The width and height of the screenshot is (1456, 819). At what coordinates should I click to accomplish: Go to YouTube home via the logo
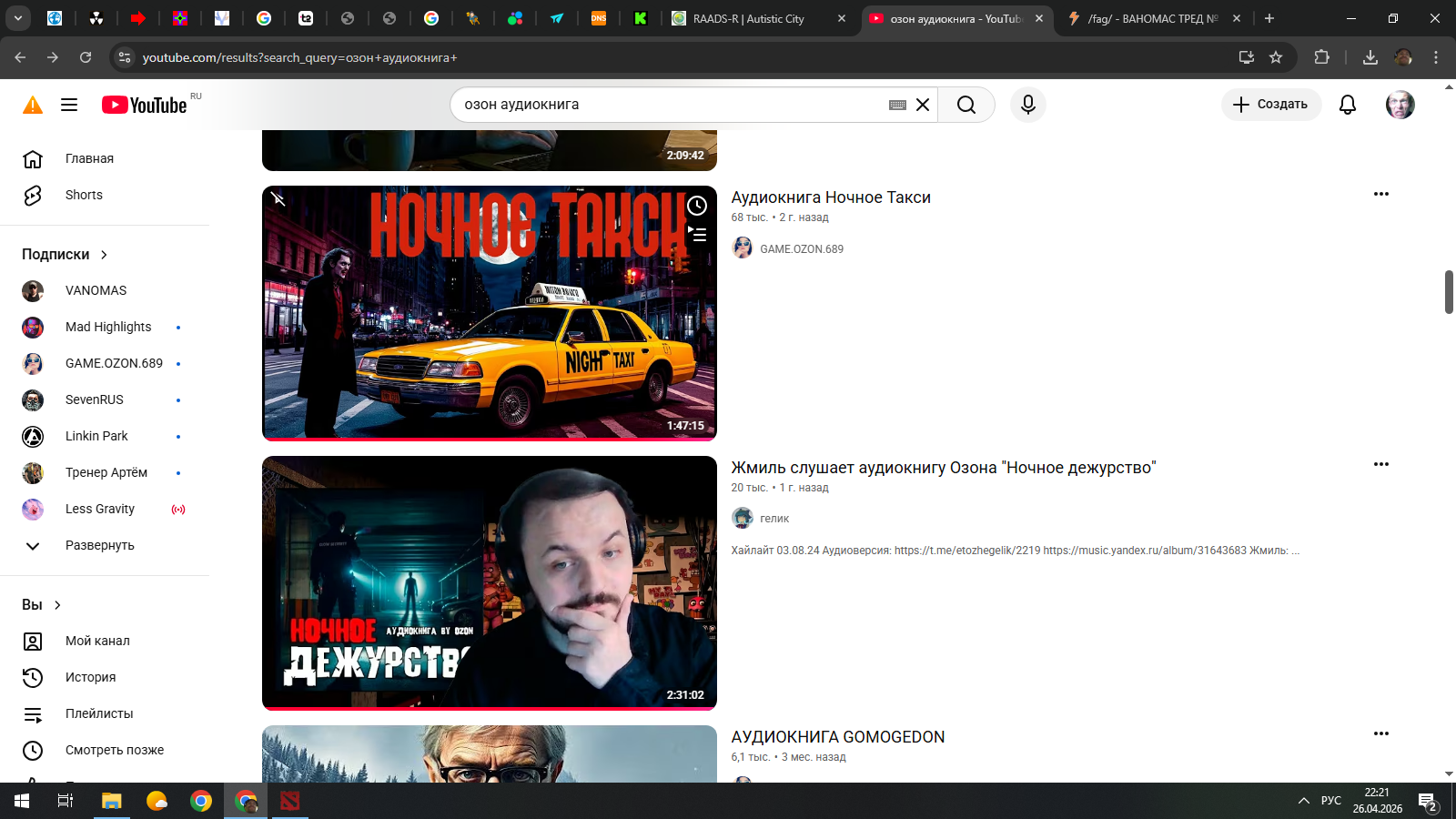pyautogui.click(x=145, y=105)
